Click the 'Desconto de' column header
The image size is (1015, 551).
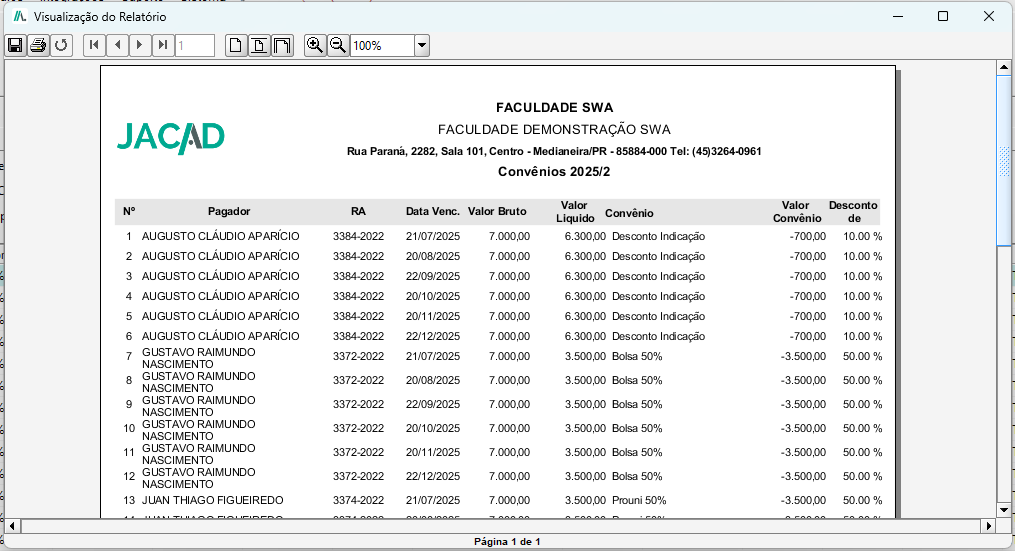(853, 212)
